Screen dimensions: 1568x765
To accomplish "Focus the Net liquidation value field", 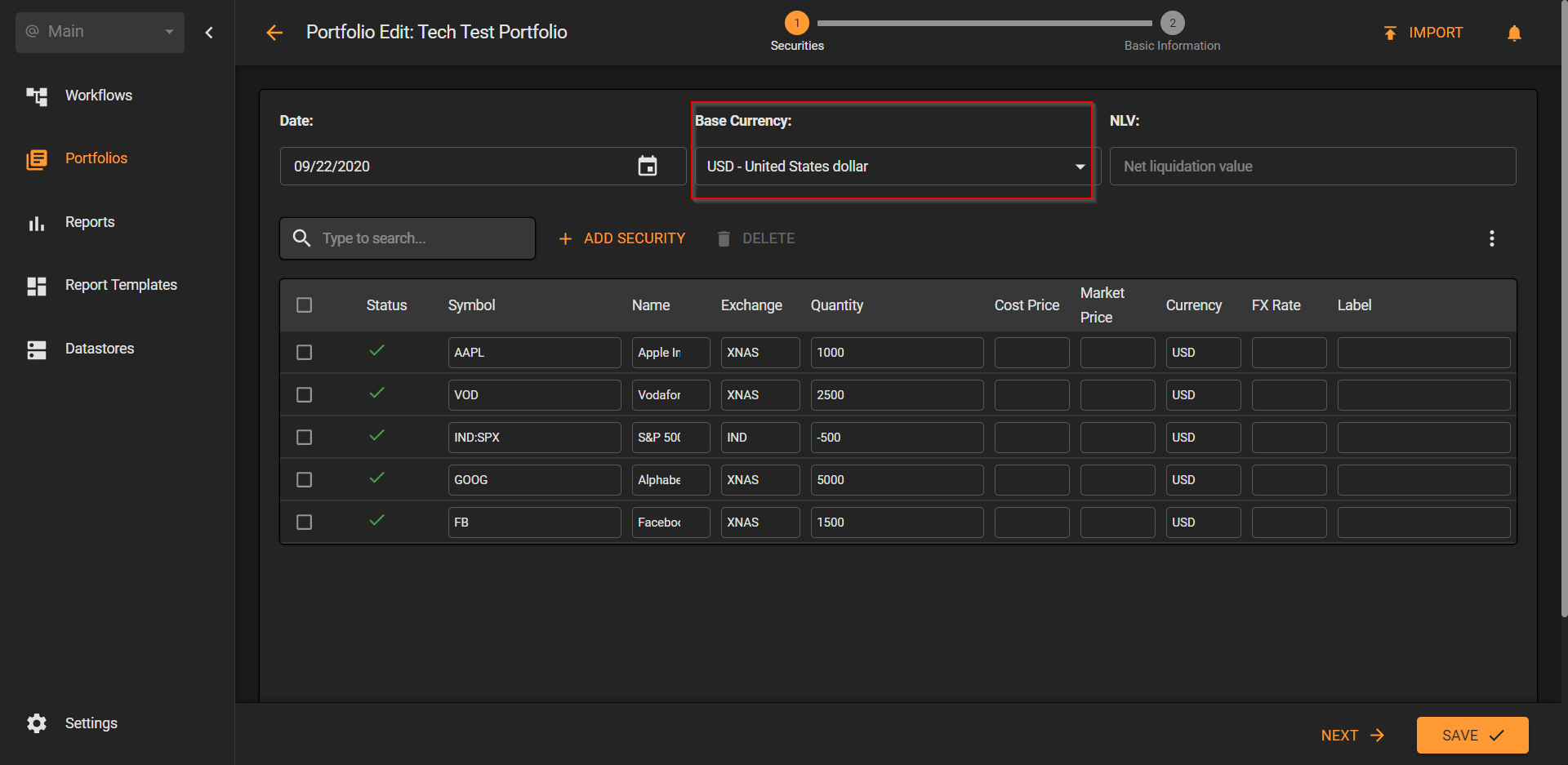I will [1312, 167].
